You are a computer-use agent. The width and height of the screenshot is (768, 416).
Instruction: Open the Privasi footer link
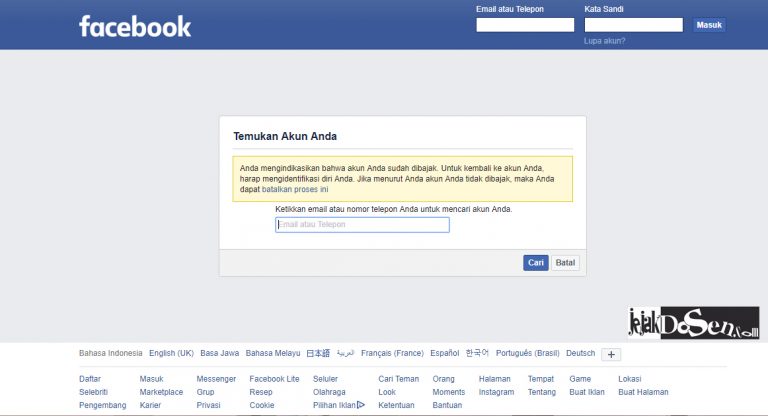click(208, 405)
